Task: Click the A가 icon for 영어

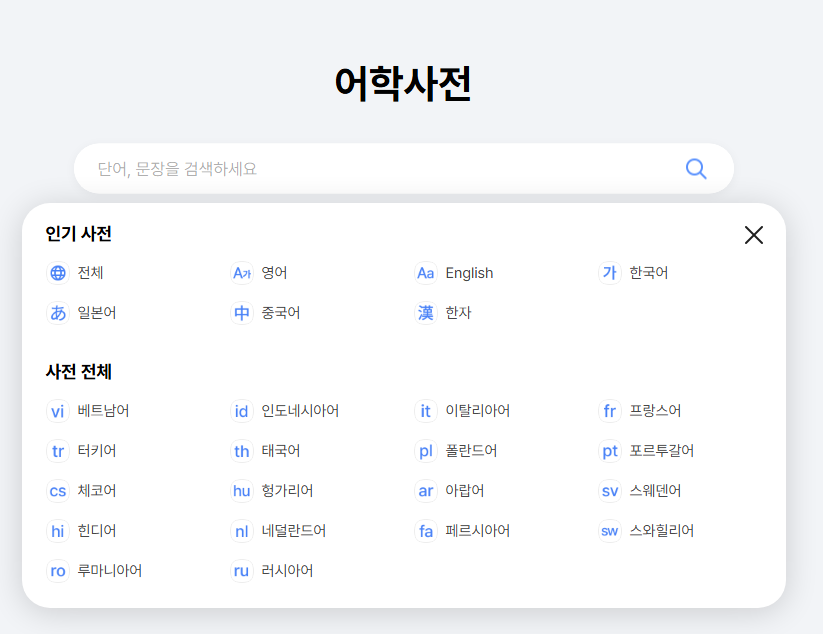Action: tap(242, 273)
